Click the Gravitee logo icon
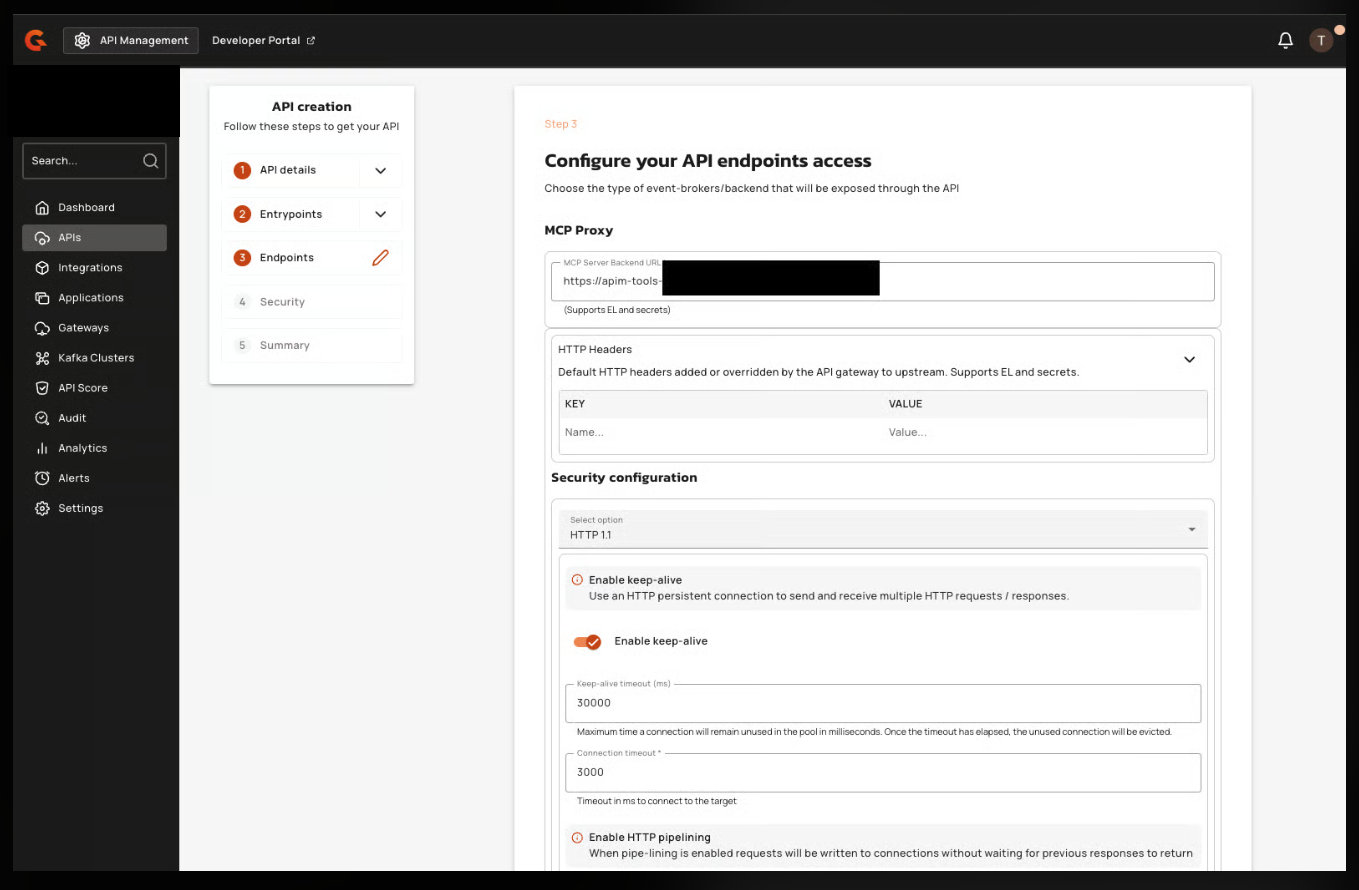This screenshot has height=890, width=1359. point(36,40)
